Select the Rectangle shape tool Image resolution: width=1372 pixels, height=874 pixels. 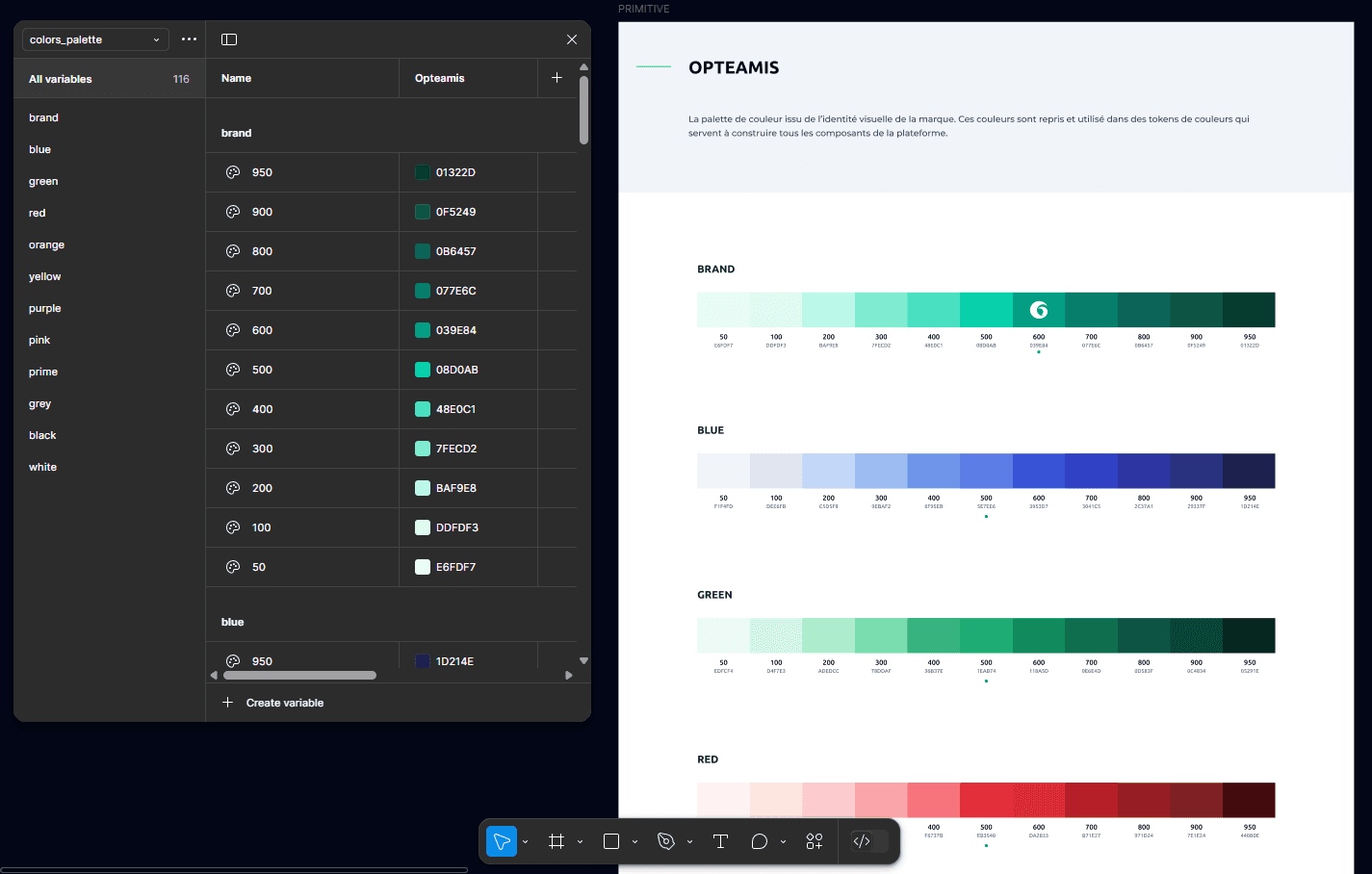611,841
